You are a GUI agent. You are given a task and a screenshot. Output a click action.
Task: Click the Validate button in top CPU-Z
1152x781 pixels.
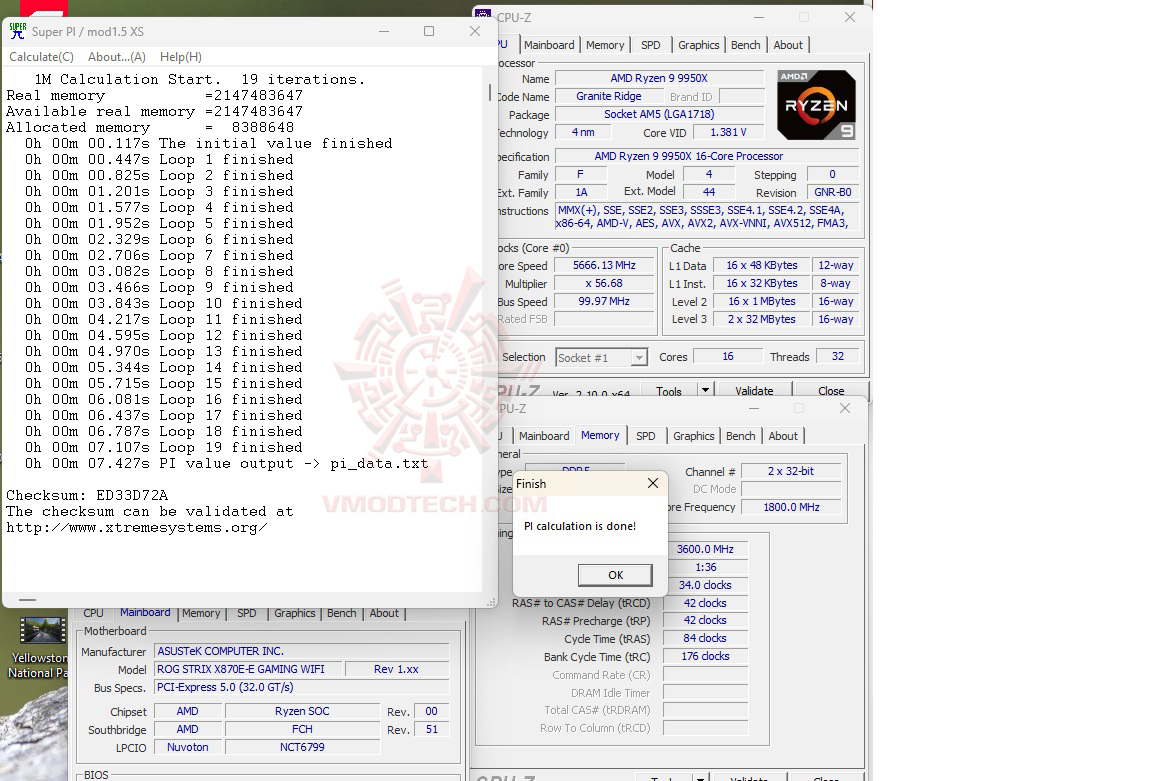click(754, 391)
